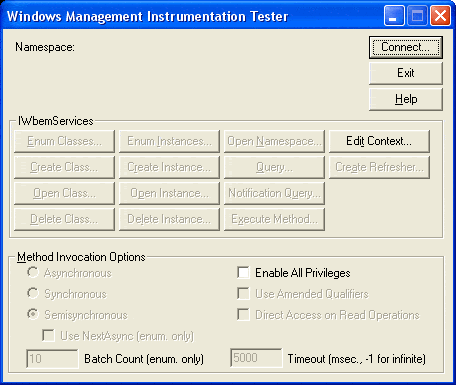Click the Connect... button

[x=406, y=47]
